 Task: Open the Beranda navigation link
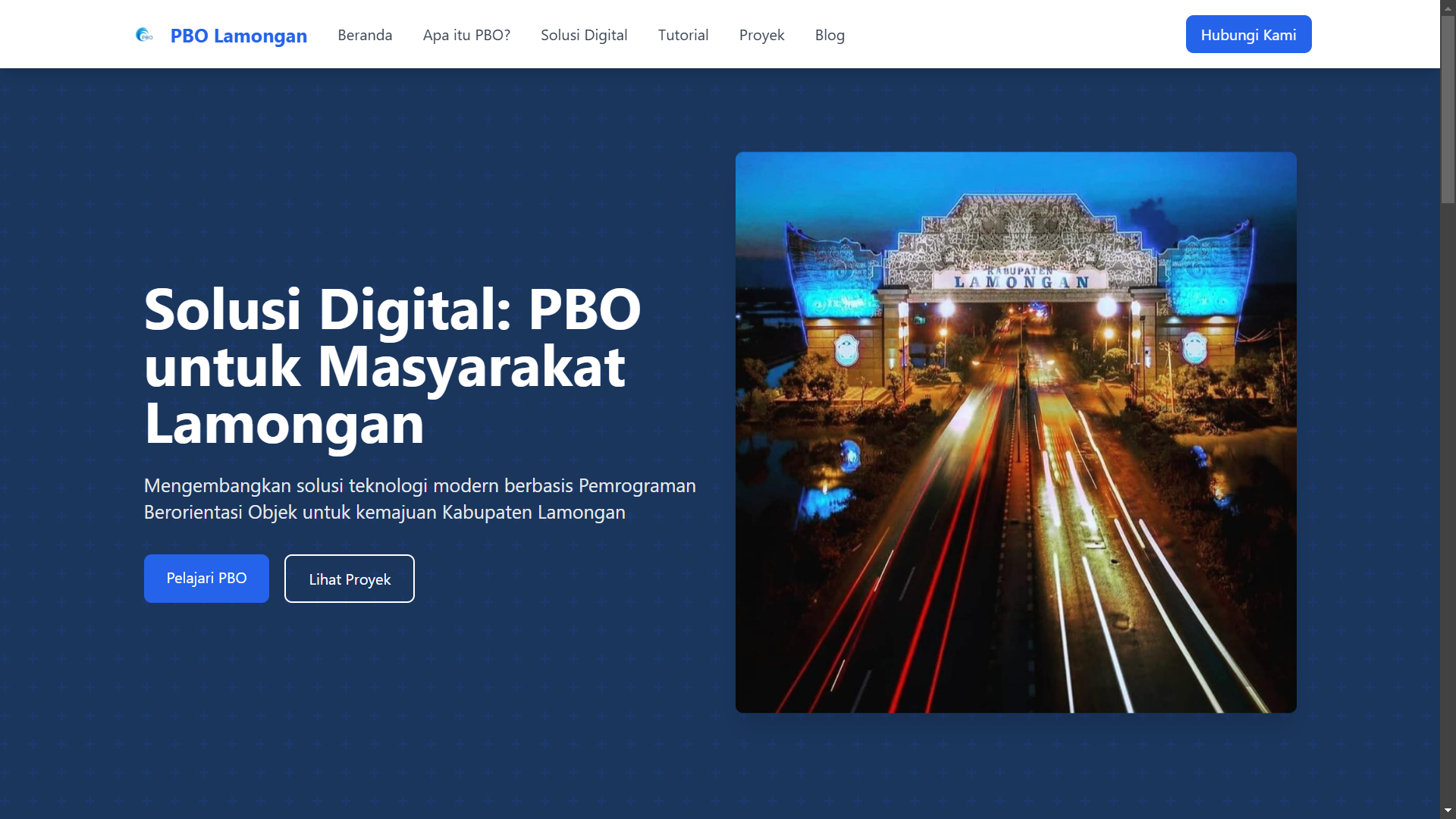point(365,35)
